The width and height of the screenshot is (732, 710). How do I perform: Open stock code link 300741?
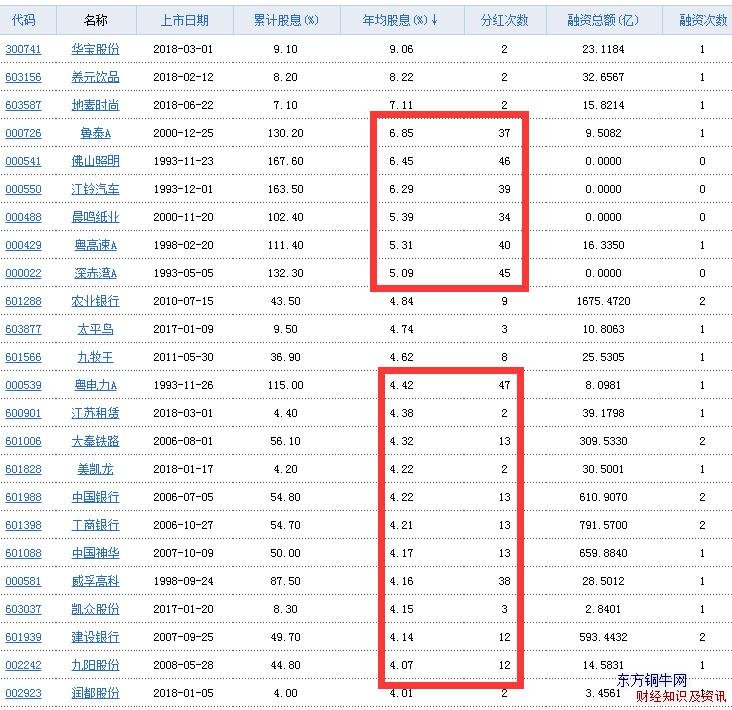pos(23,49)
